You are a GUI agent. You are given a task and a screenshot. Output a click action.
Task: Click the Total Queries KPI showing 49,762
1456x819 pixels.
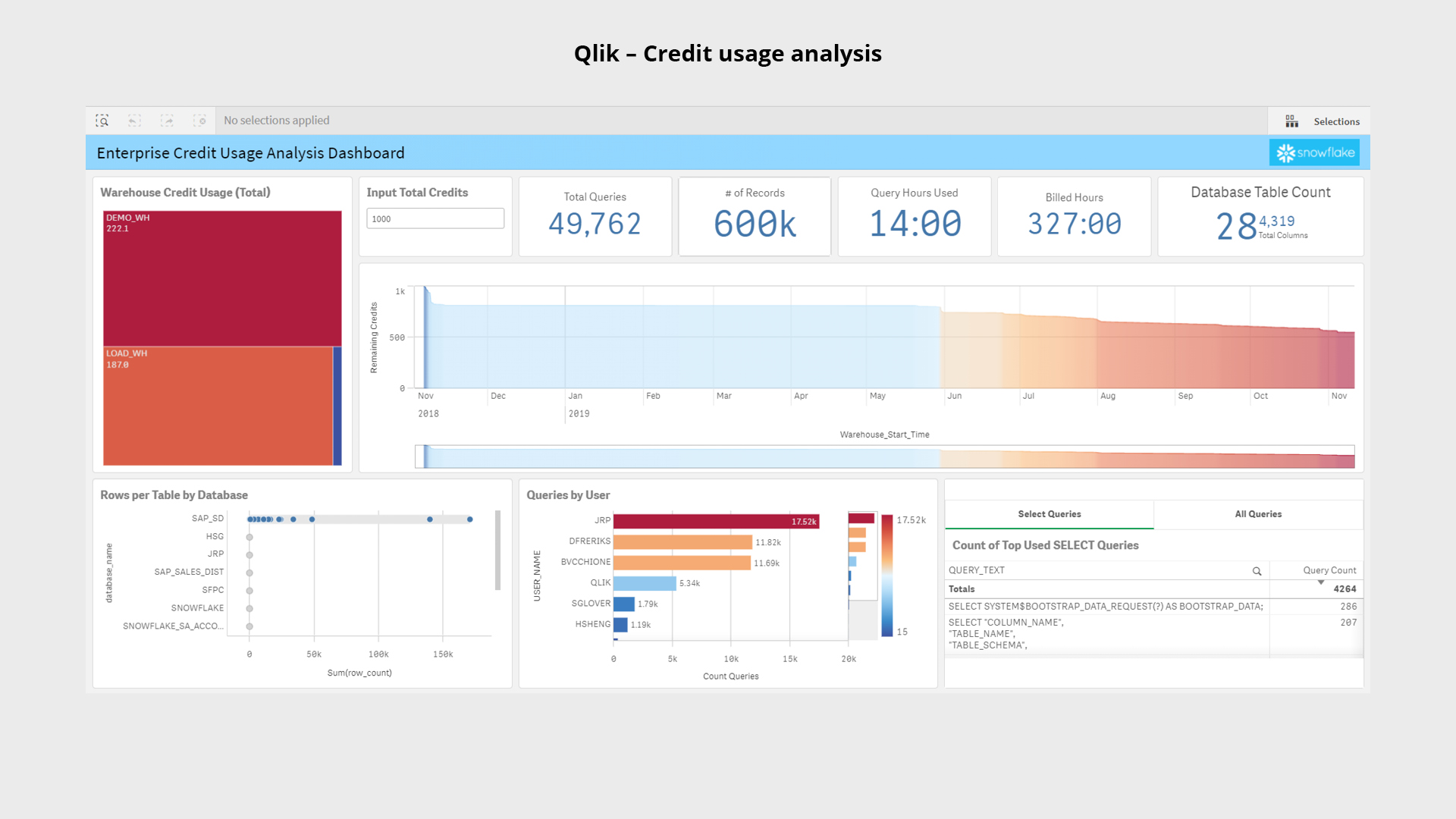595,216
